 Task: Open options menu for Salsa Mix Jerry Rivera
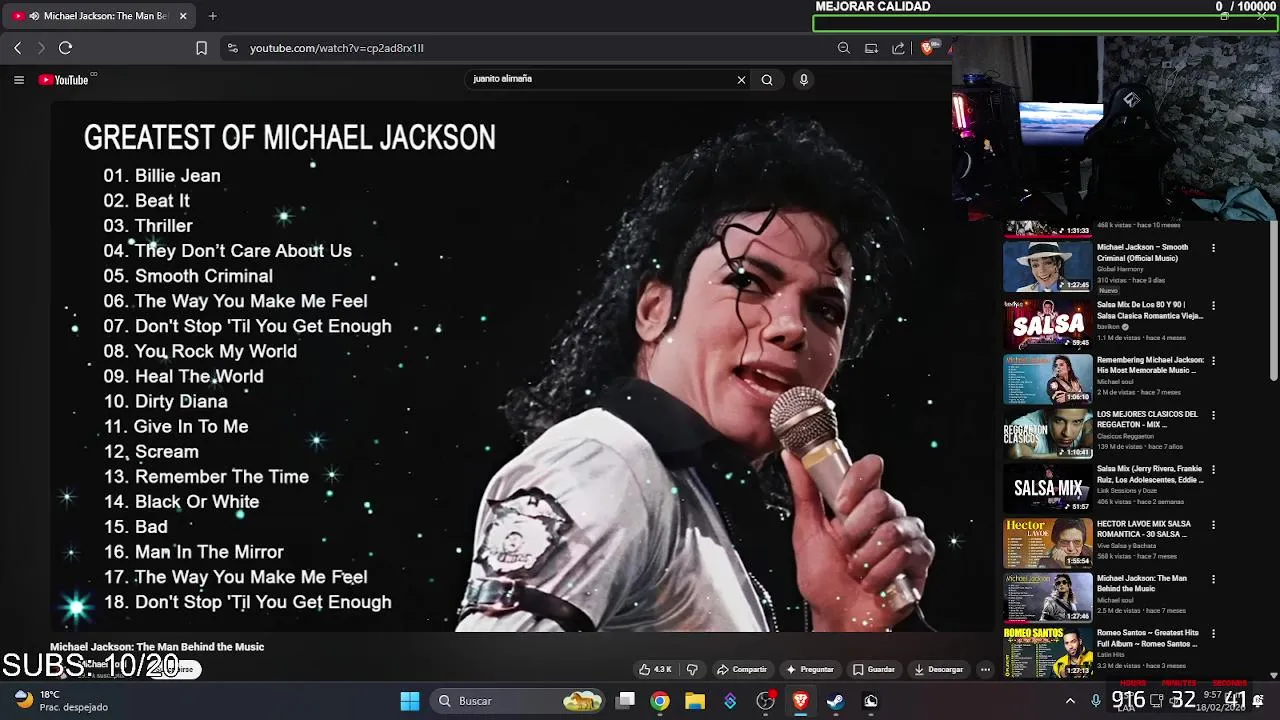coord(1213,469)
